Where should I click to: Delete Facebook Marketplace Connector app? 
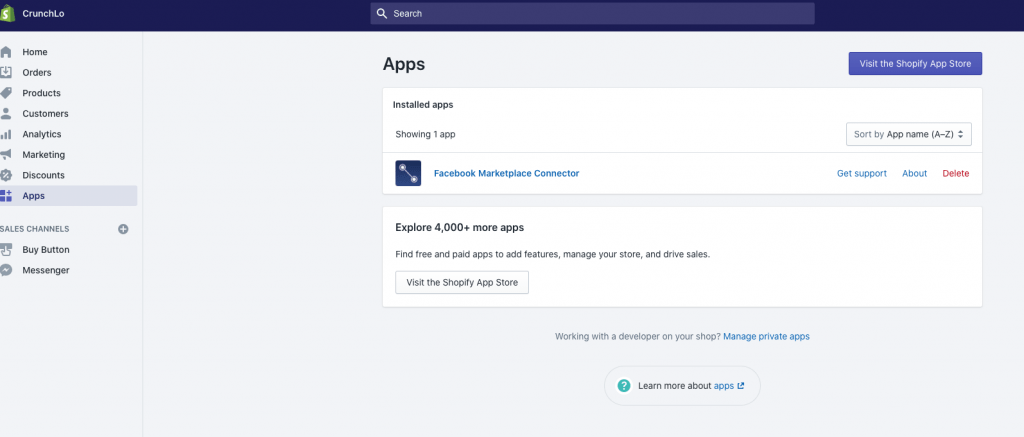955,173
